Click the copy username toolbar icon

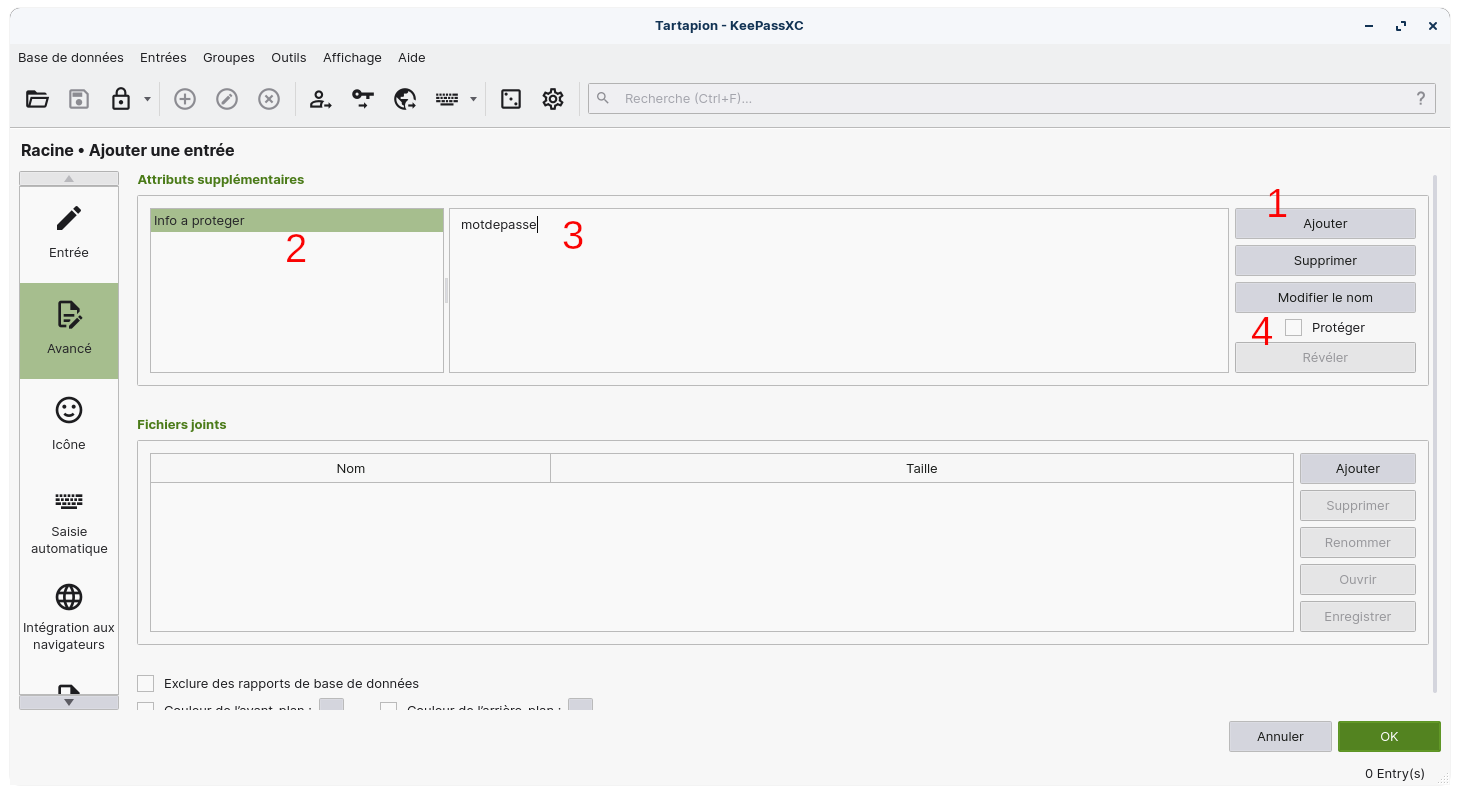pyautogui.click(x=320, y=98)
